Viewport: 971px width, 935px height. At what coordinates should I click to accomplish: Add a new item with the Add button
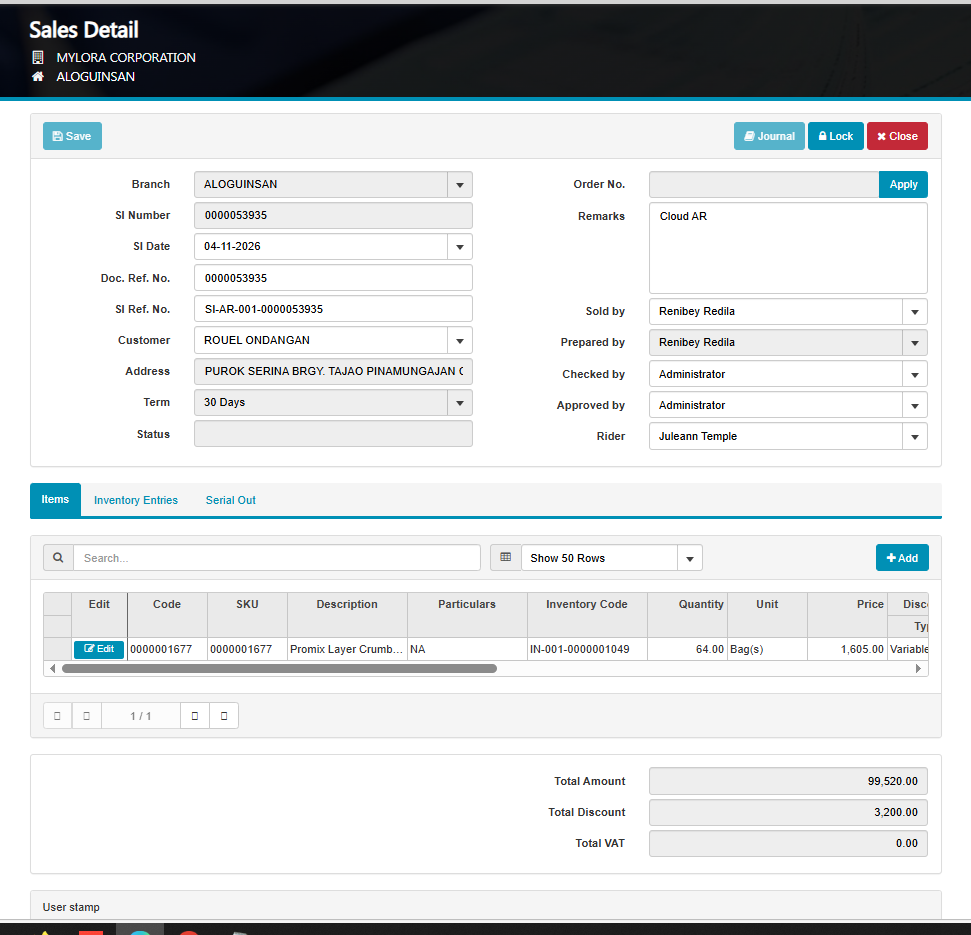(x=902, y=558)
